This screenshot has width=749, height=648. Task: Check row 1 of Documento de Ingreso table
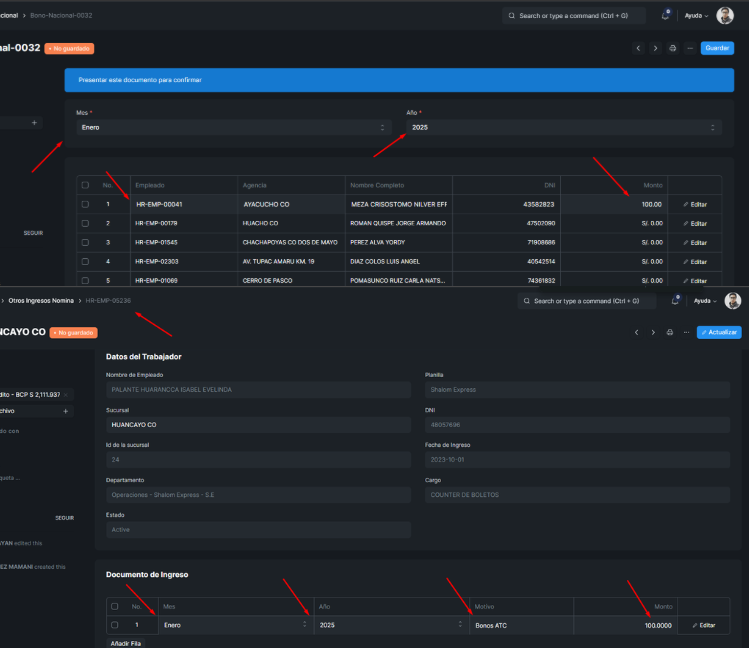tap(115, 625)
